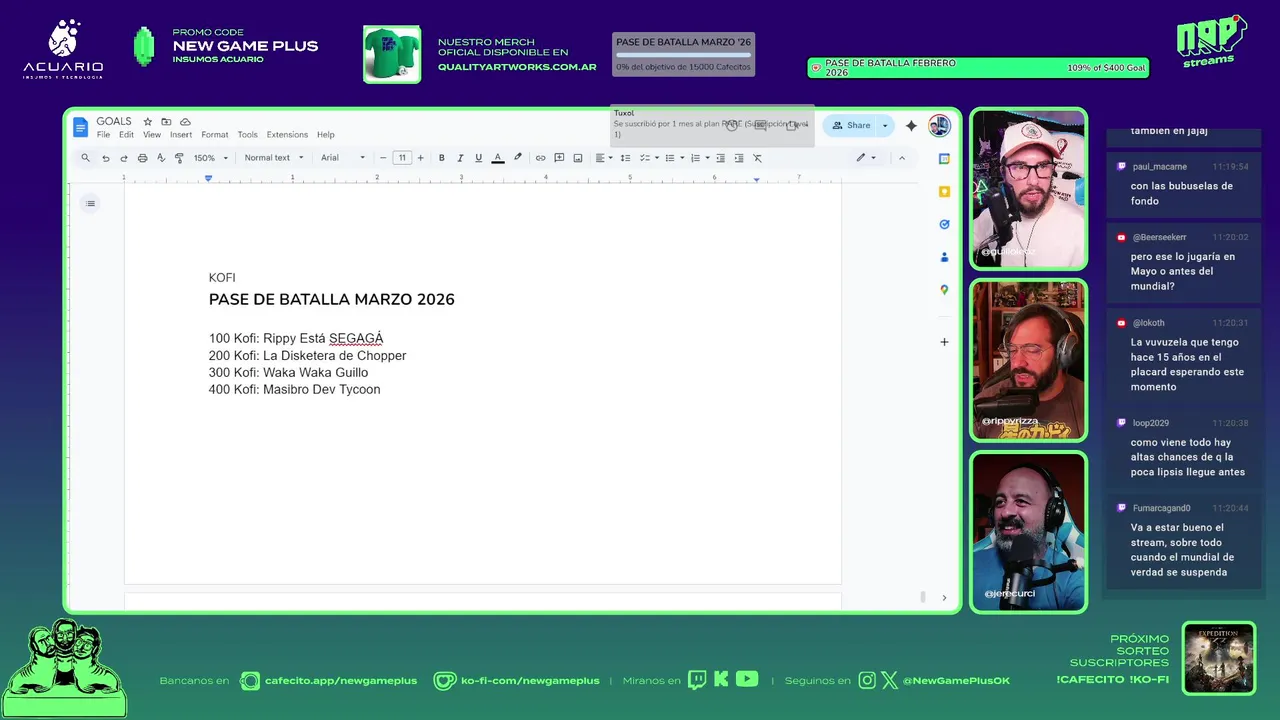This screenshot has height=720, width=1280.
Task: Click the search menus magnifier icon
Action: 85,158
